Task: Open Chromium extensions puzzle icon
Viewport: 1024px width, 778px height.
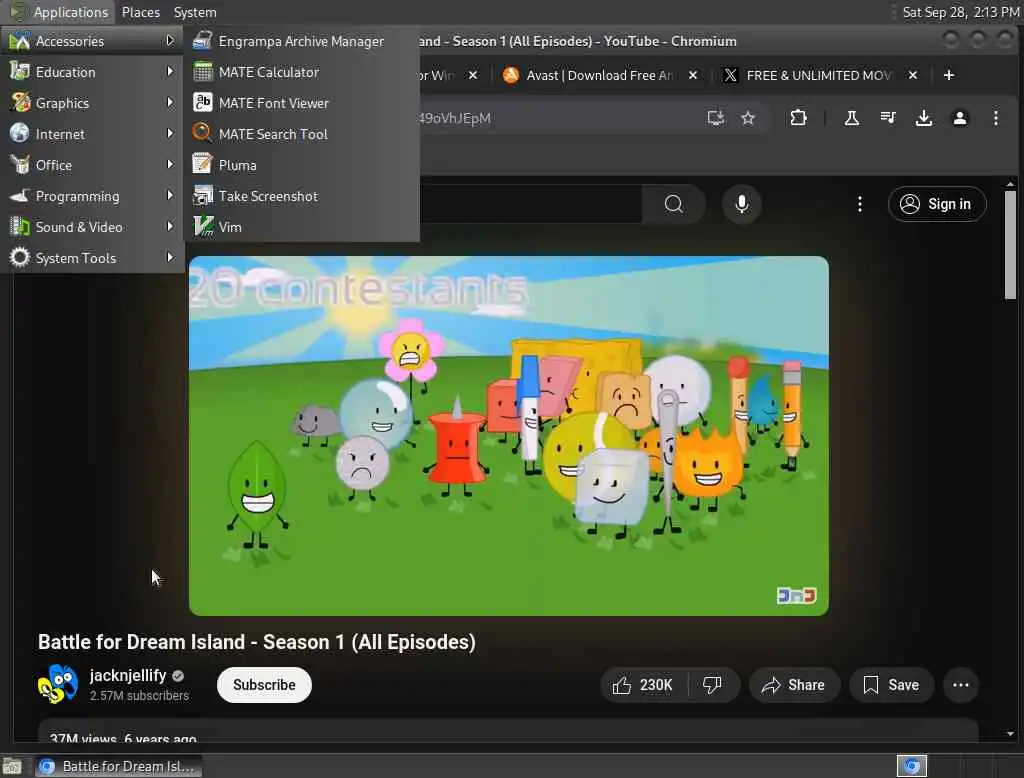Action: click(x=798, y=118)
